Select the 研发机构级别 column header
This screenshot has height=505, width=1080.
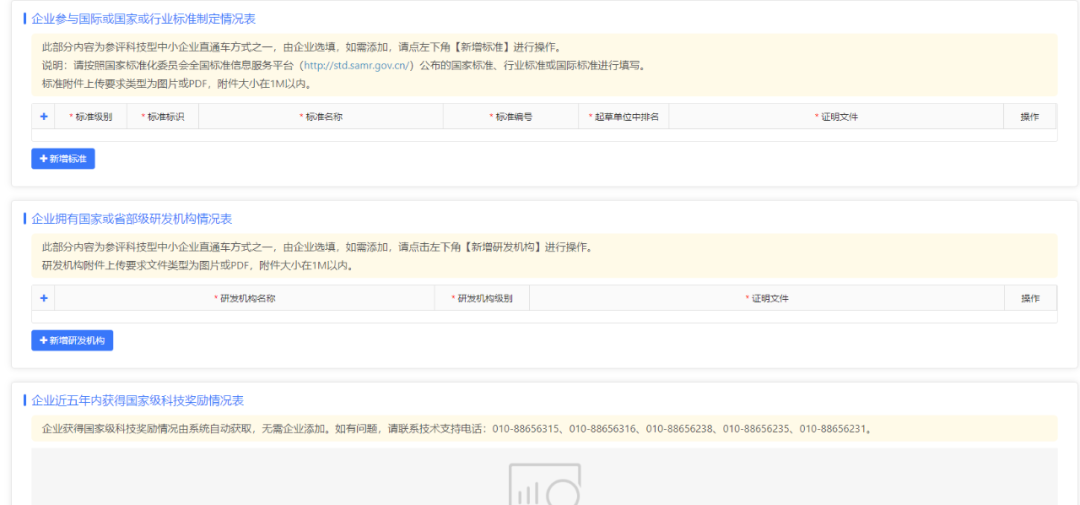[x=483, y=299]
